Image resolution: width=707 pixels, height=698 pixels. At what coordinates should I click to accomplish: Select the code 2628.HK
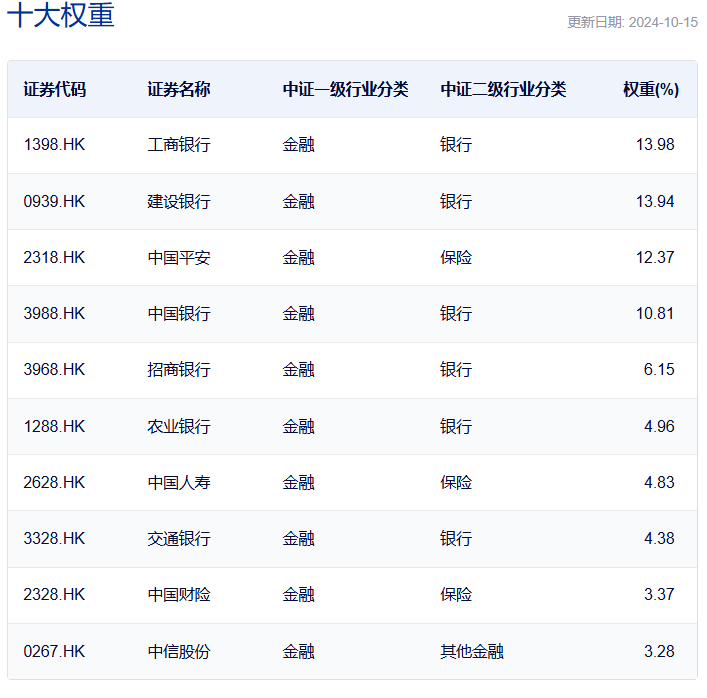tap(54, 482)
